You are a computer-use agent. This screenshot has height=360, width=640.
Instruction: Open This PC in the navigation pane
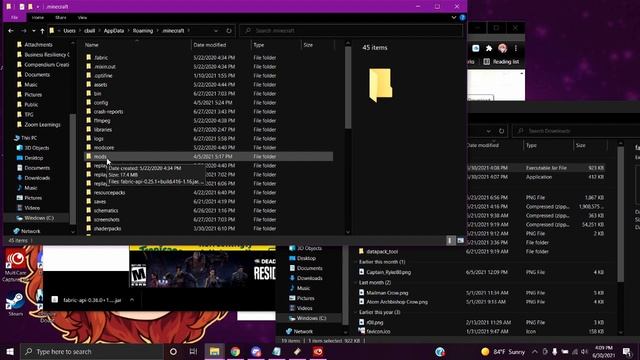point(29,138)
